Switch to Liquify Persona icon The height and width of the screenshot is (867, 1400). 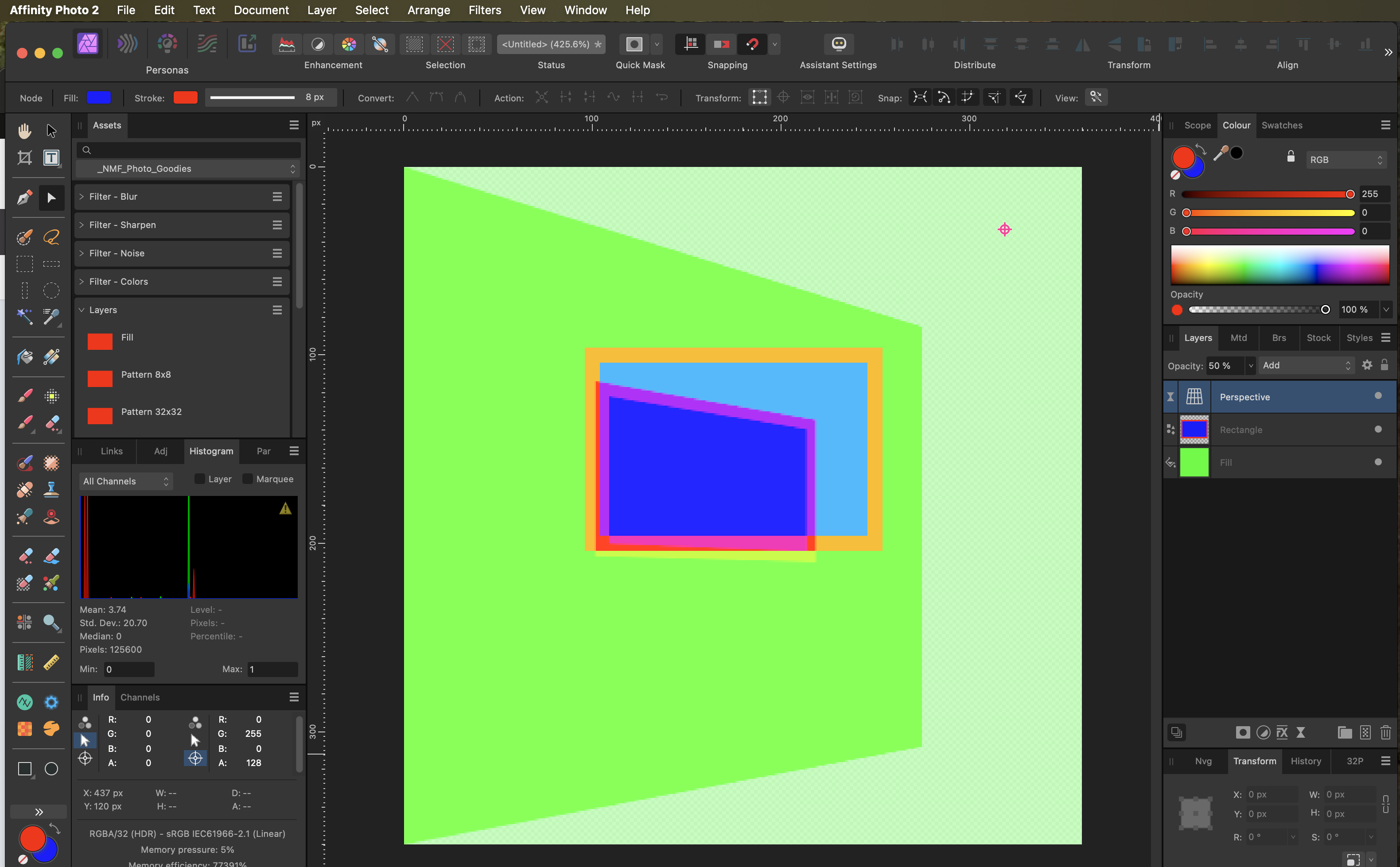[127, 44]
